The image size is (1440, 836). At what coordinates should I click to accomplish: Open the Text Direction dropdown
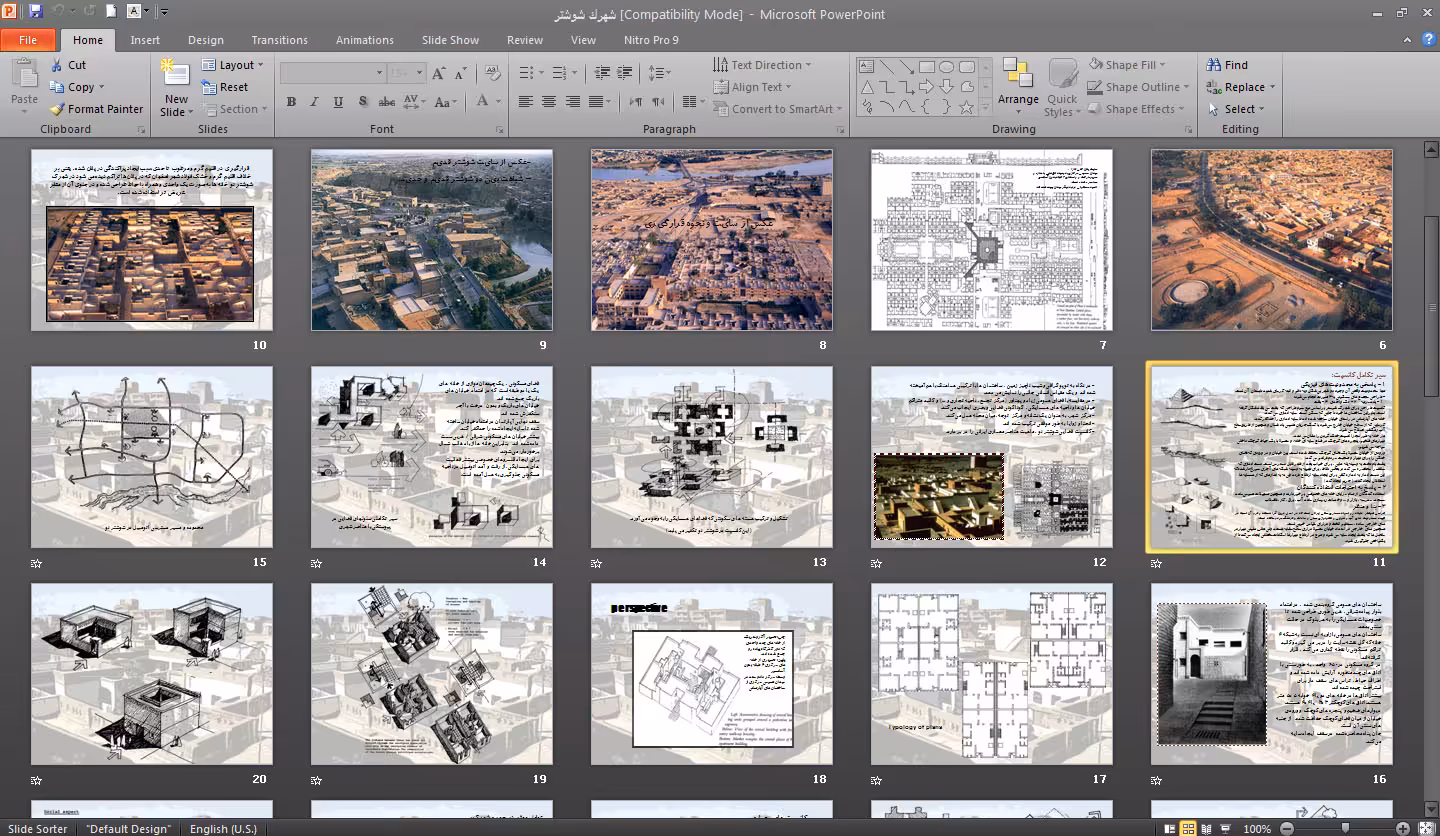(762, 65)
